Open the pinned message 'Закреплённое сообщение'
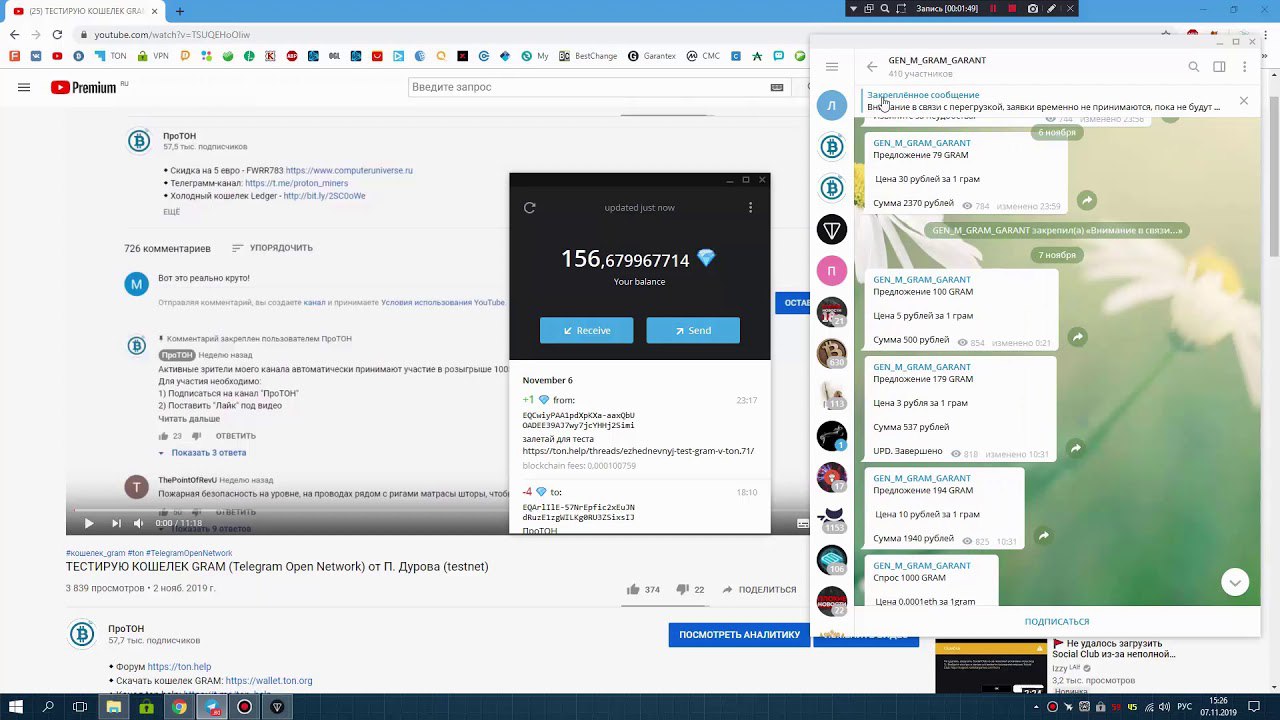 tap(1045, 101)
